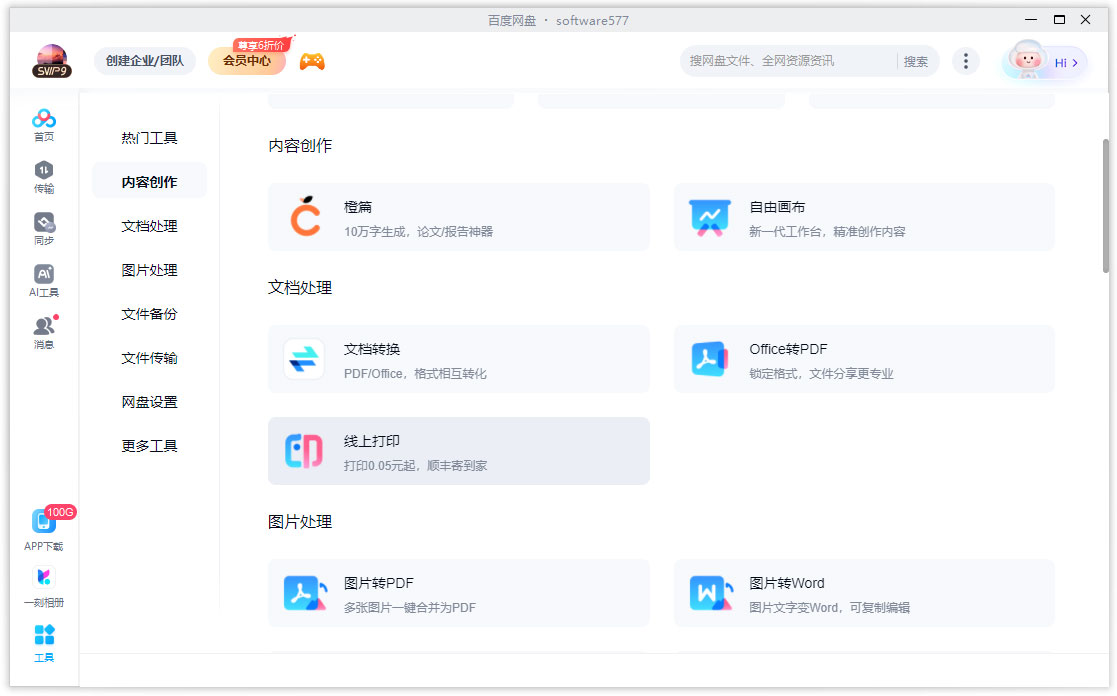Expand the Hi assistant chevron

tap(1075, 63)
